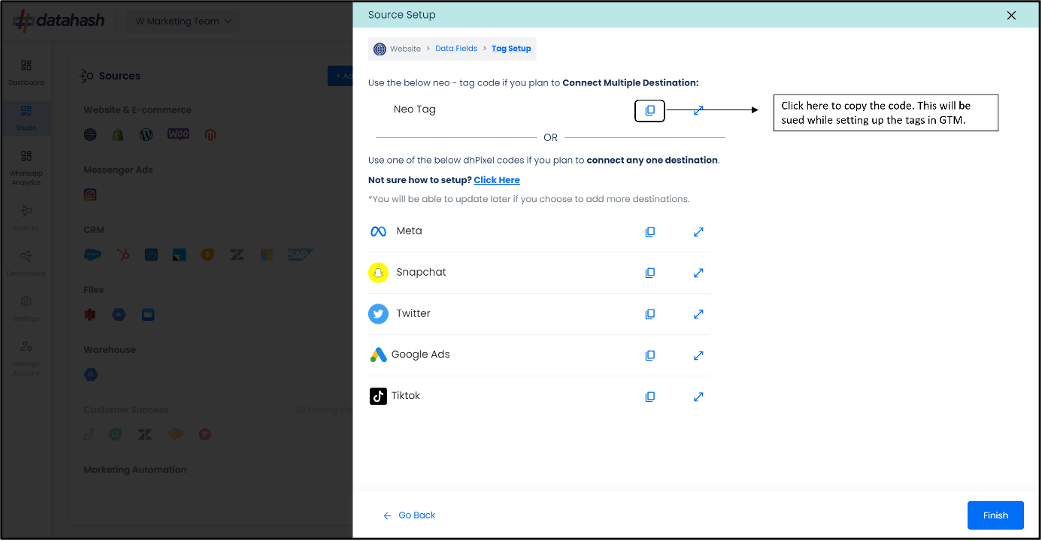This screenshot has height=541, width=1041.
Task: Select the HubSpot CRM icon
Action: click(x=123, y=254)
